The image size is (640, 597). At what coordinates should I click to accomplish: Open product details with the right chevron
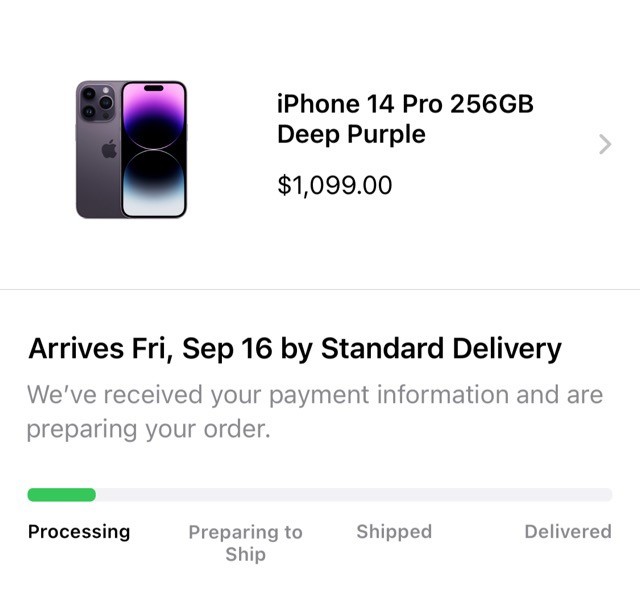point(604,144)
